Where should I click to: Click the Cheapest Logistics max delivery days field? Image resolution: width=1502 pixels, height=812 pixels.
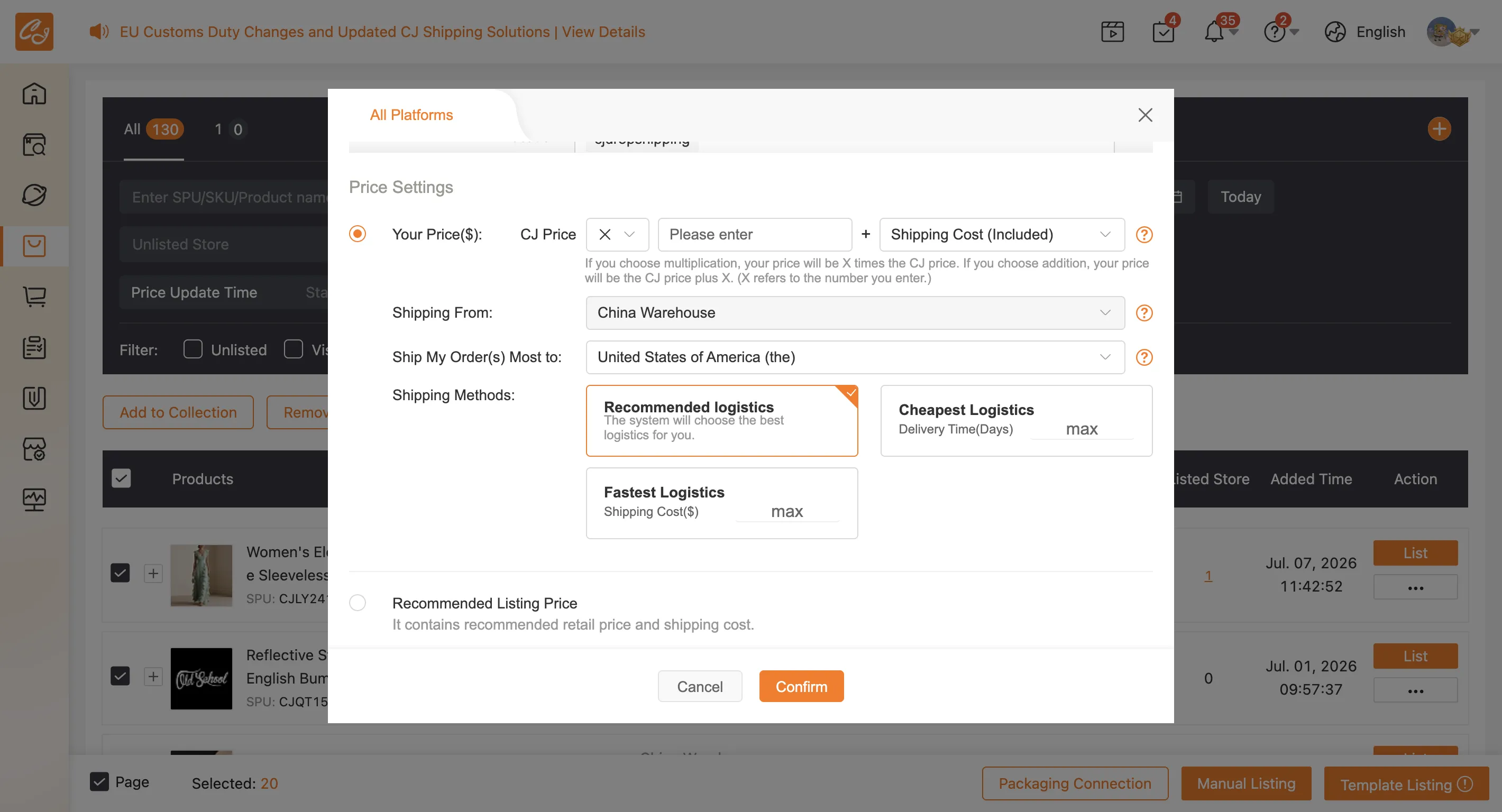pos(1082,429)
